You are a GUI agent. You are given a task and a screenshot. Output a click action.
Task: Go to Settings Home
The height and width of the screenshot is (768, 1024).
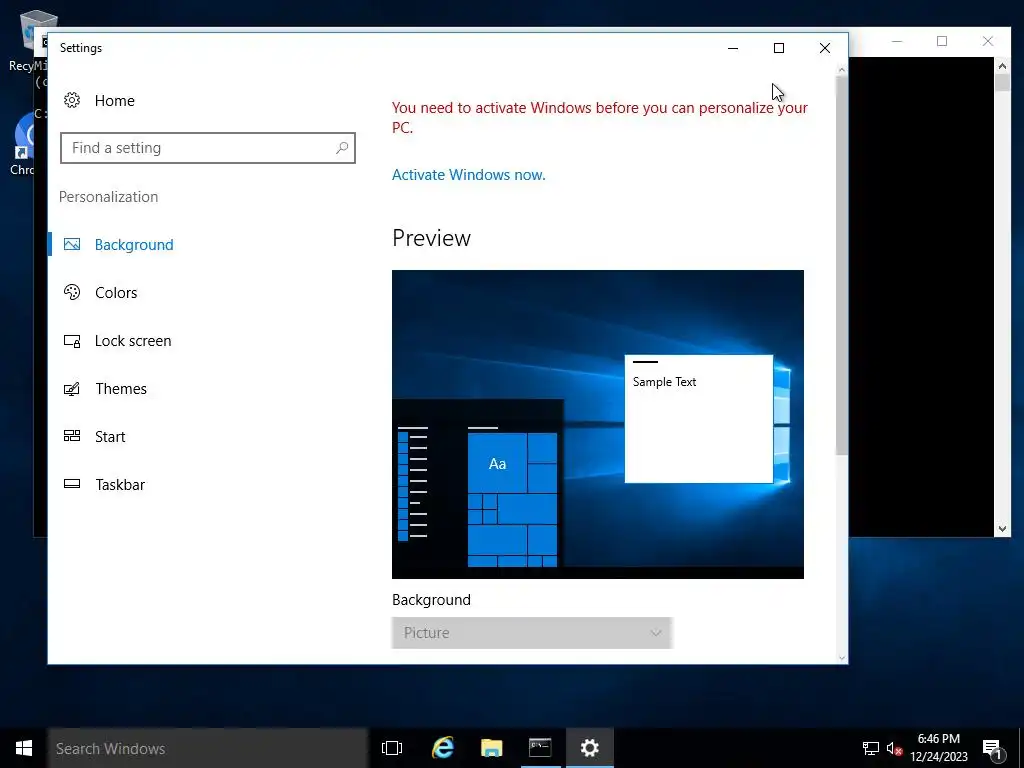114,101
